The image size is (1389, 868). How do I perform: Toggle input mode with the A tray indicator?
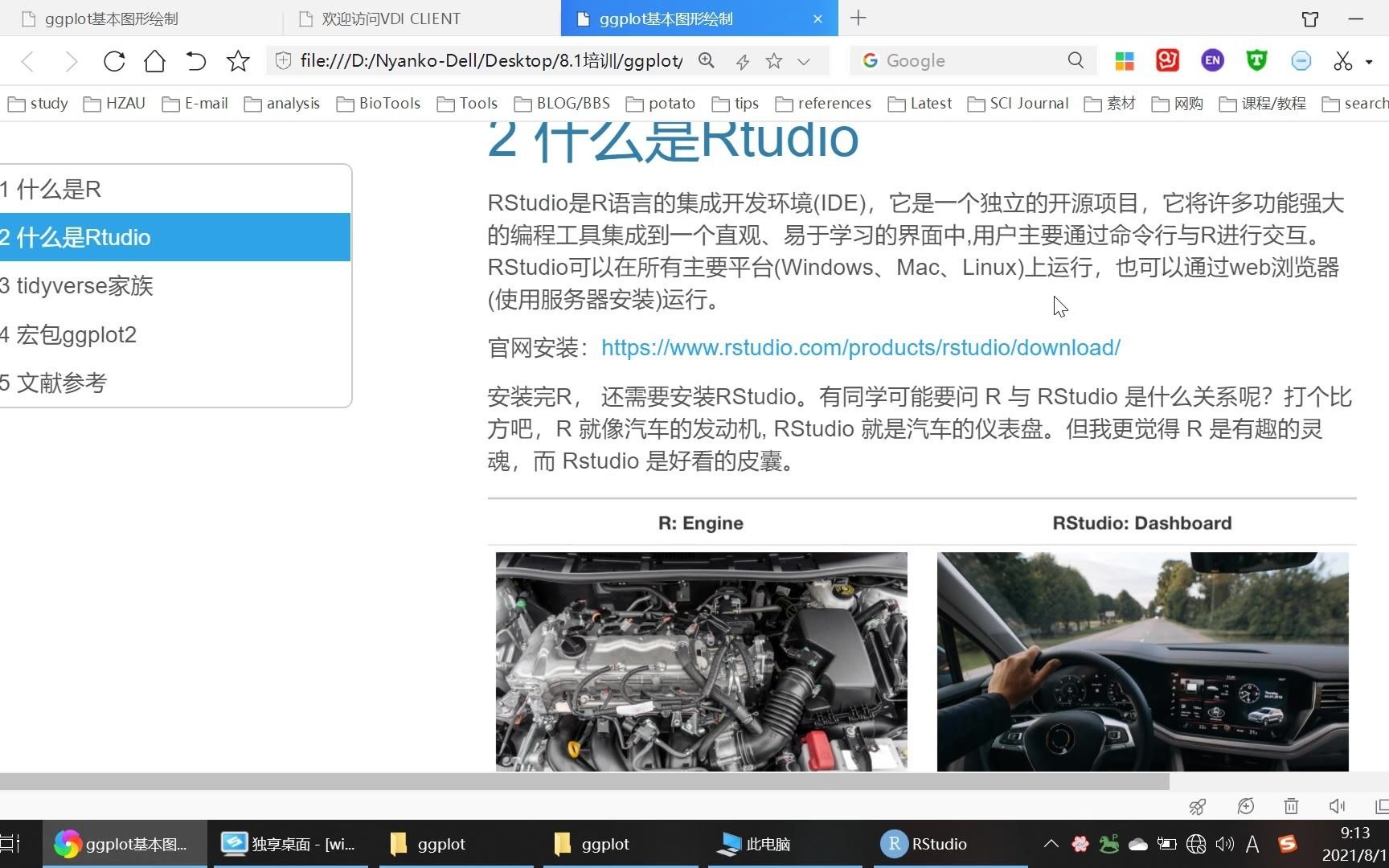point(1252,844)
